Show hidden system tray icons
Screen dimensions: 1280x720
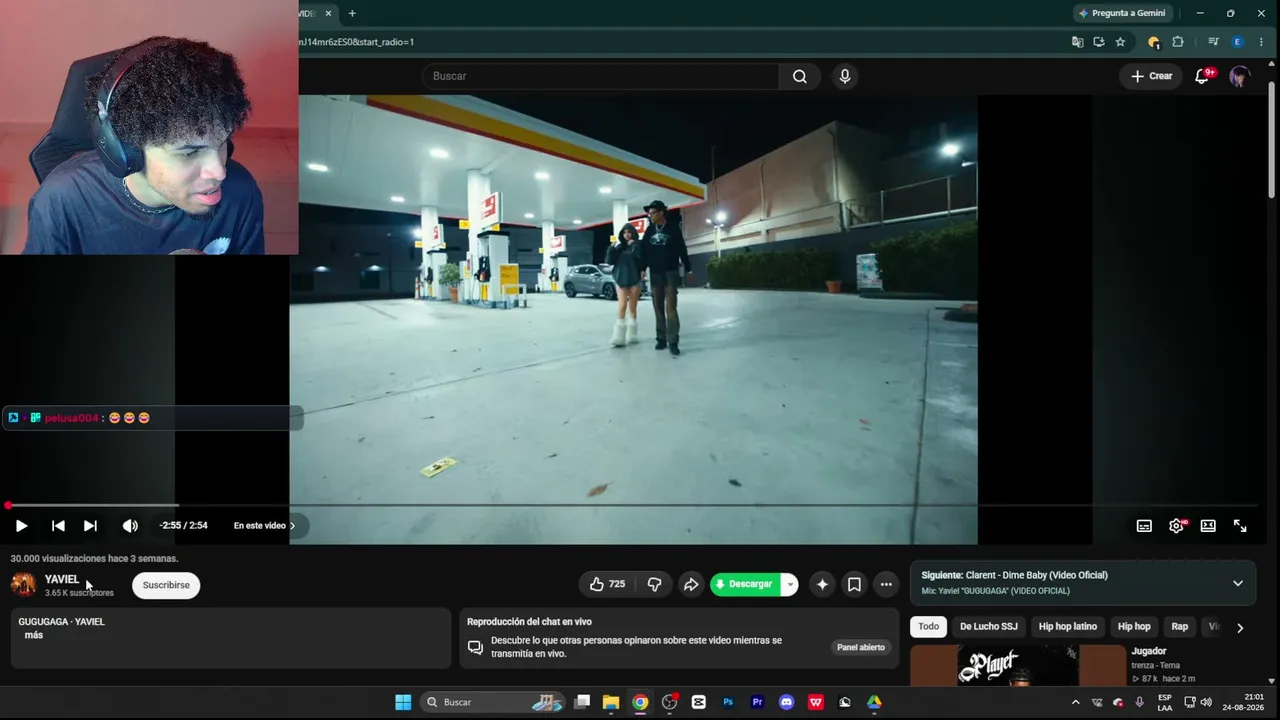click(1076, 702)
